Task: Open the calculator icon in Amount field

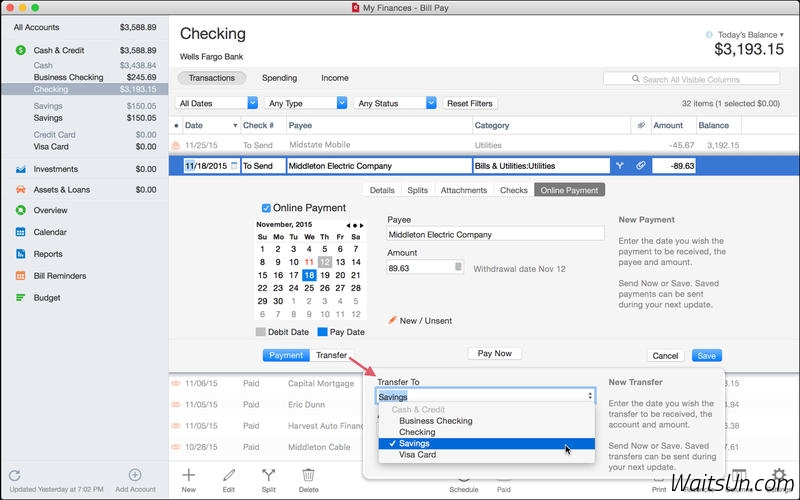Action: [x=458, y=267]
